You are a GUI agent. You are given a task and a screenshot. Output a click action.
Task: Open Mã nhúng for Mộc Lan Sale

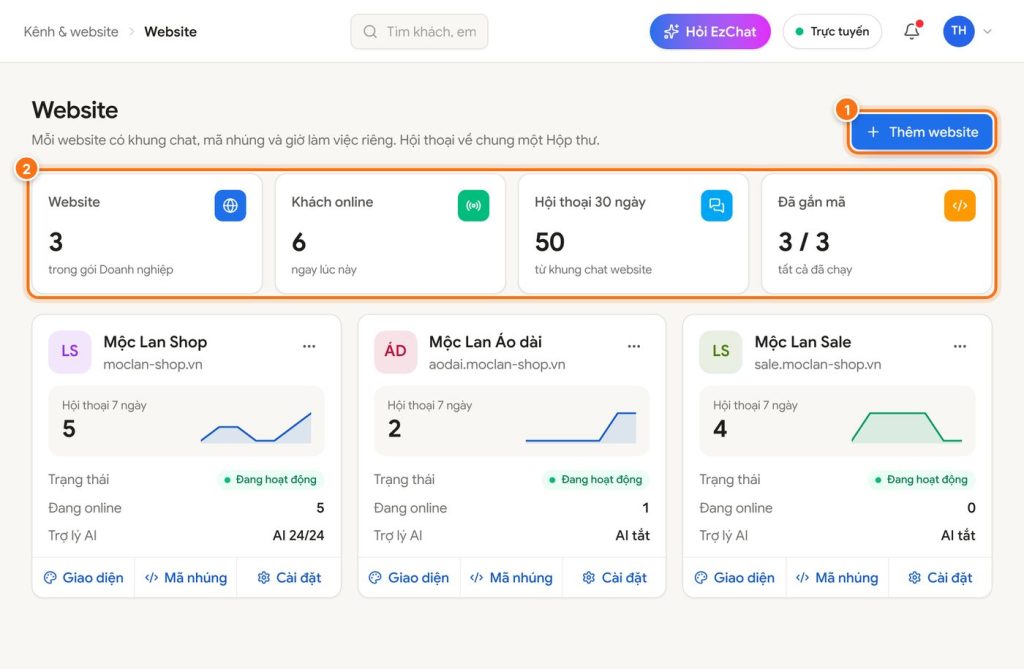pos(837,578)
